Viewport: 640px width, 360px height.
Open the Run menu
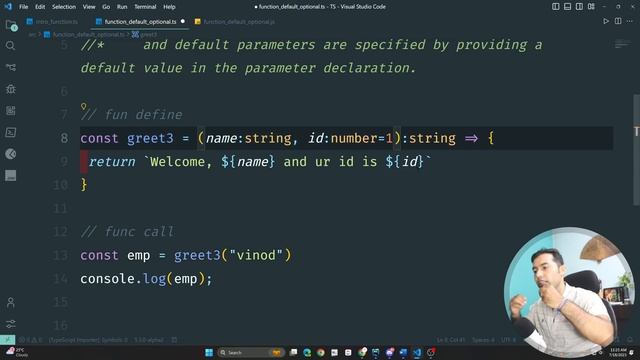tap(122, 7)
